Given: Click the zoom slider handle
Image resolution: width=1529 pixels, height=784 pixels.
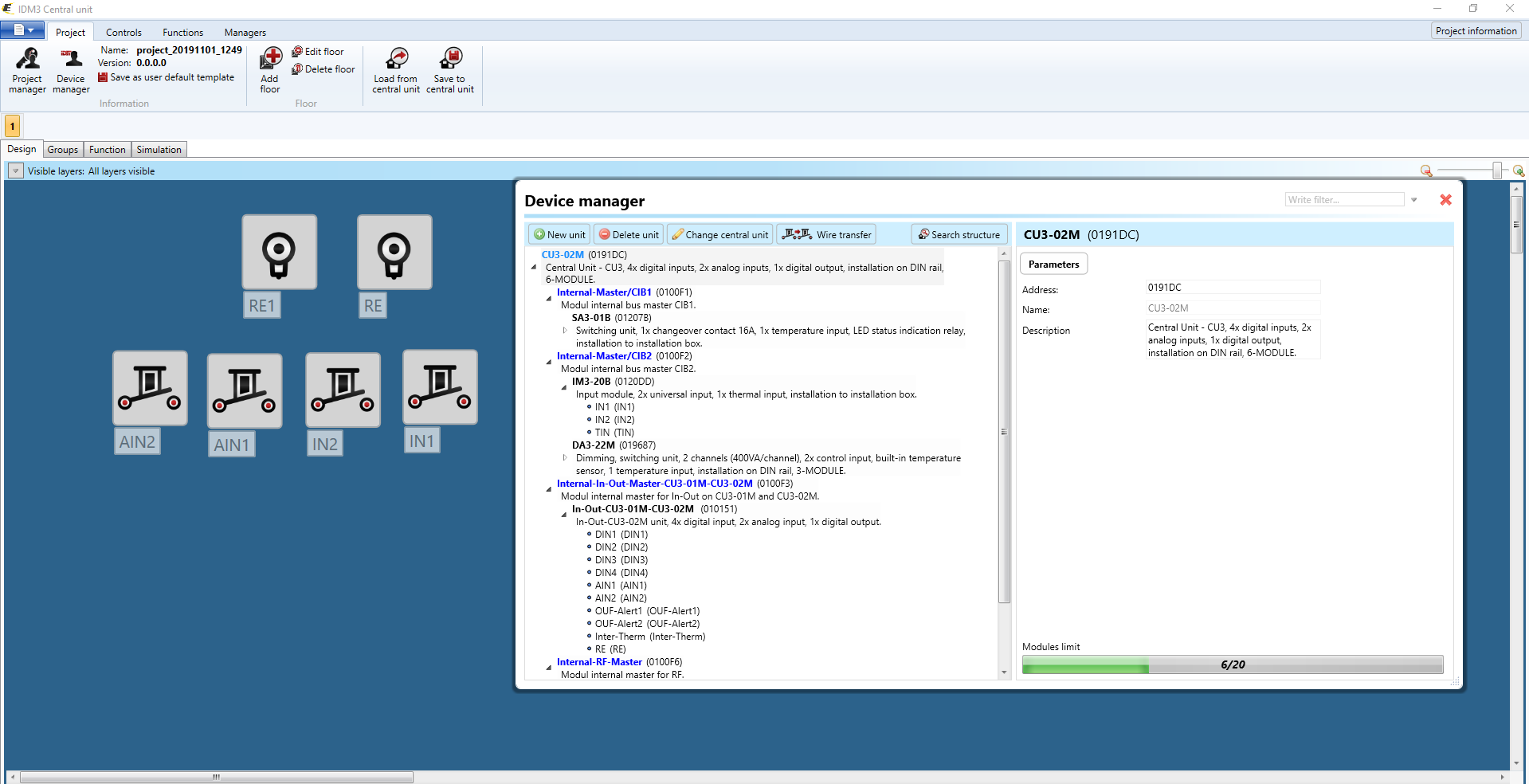Looking at the screenshot, I should (1497, 171).
